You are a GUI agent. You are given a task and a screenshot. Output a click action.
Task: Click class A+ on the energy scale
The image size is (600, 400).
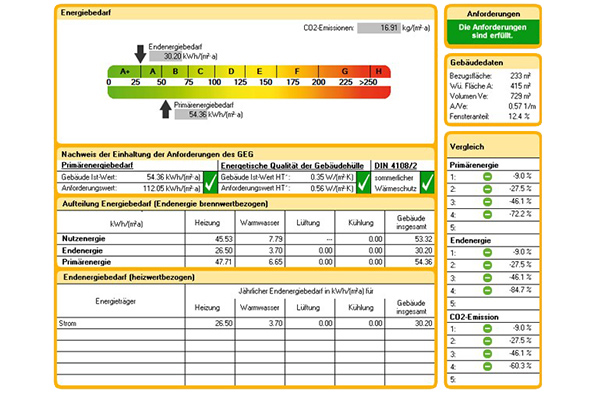click(x=125, y=71)
